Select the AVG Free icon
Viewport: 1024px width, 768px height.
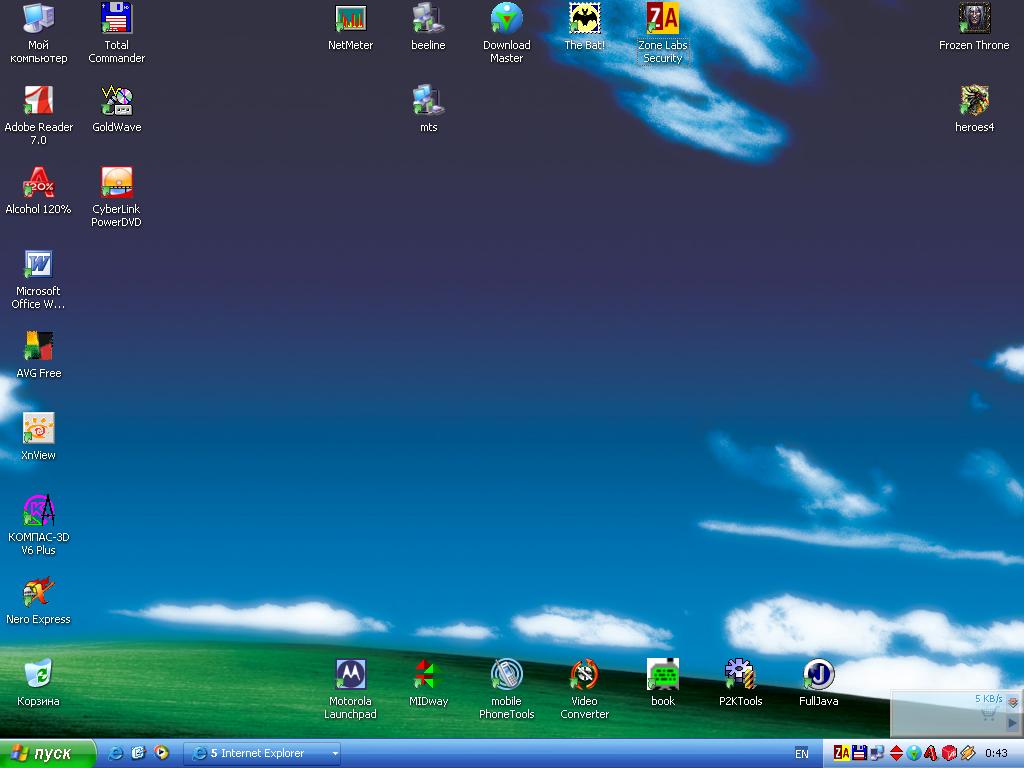tap(38, 355)
